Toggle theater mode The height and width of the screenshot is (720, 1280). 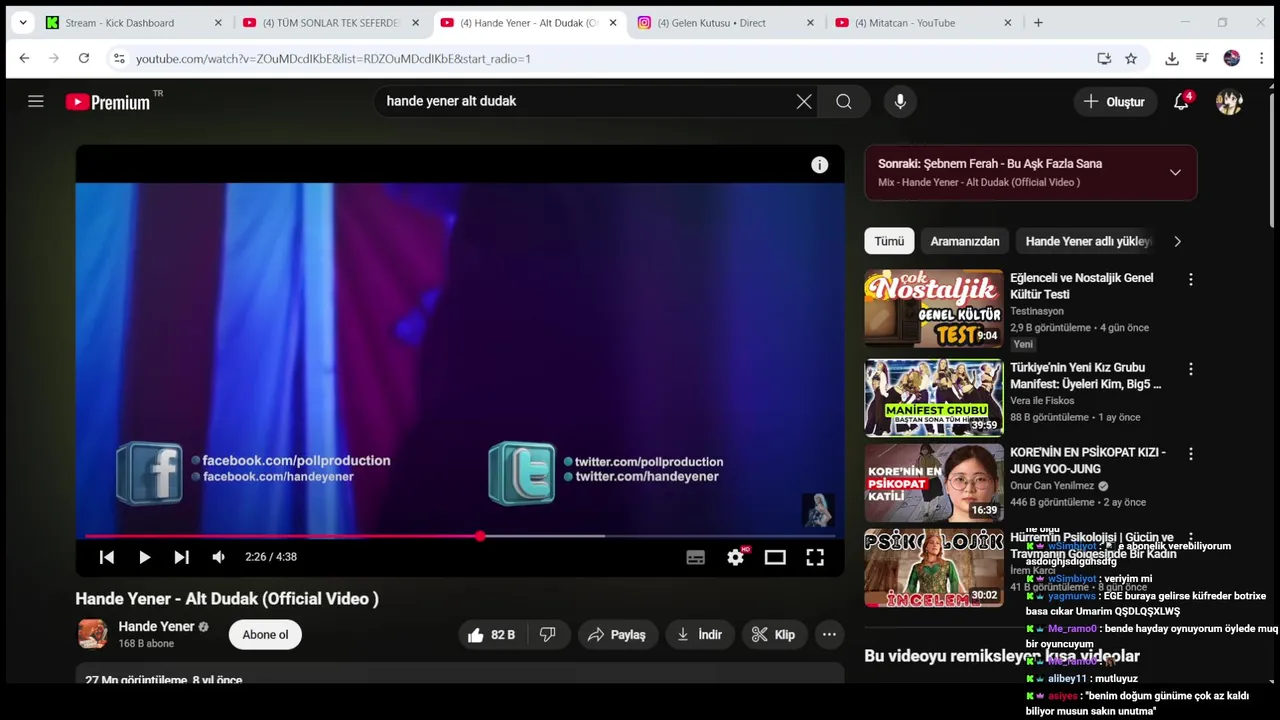[x=775, y=557]
